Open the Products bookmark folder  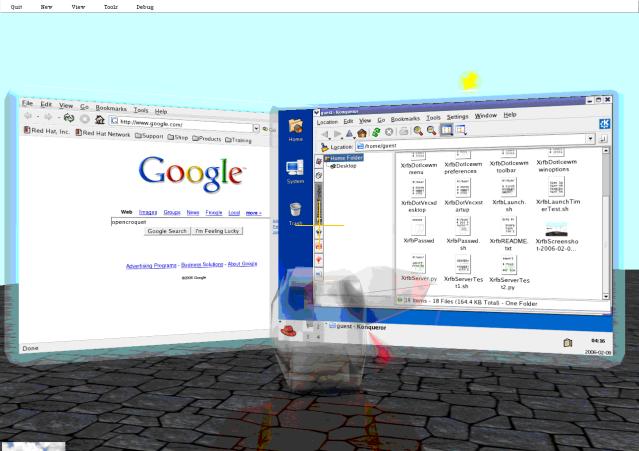coord(206,139)
